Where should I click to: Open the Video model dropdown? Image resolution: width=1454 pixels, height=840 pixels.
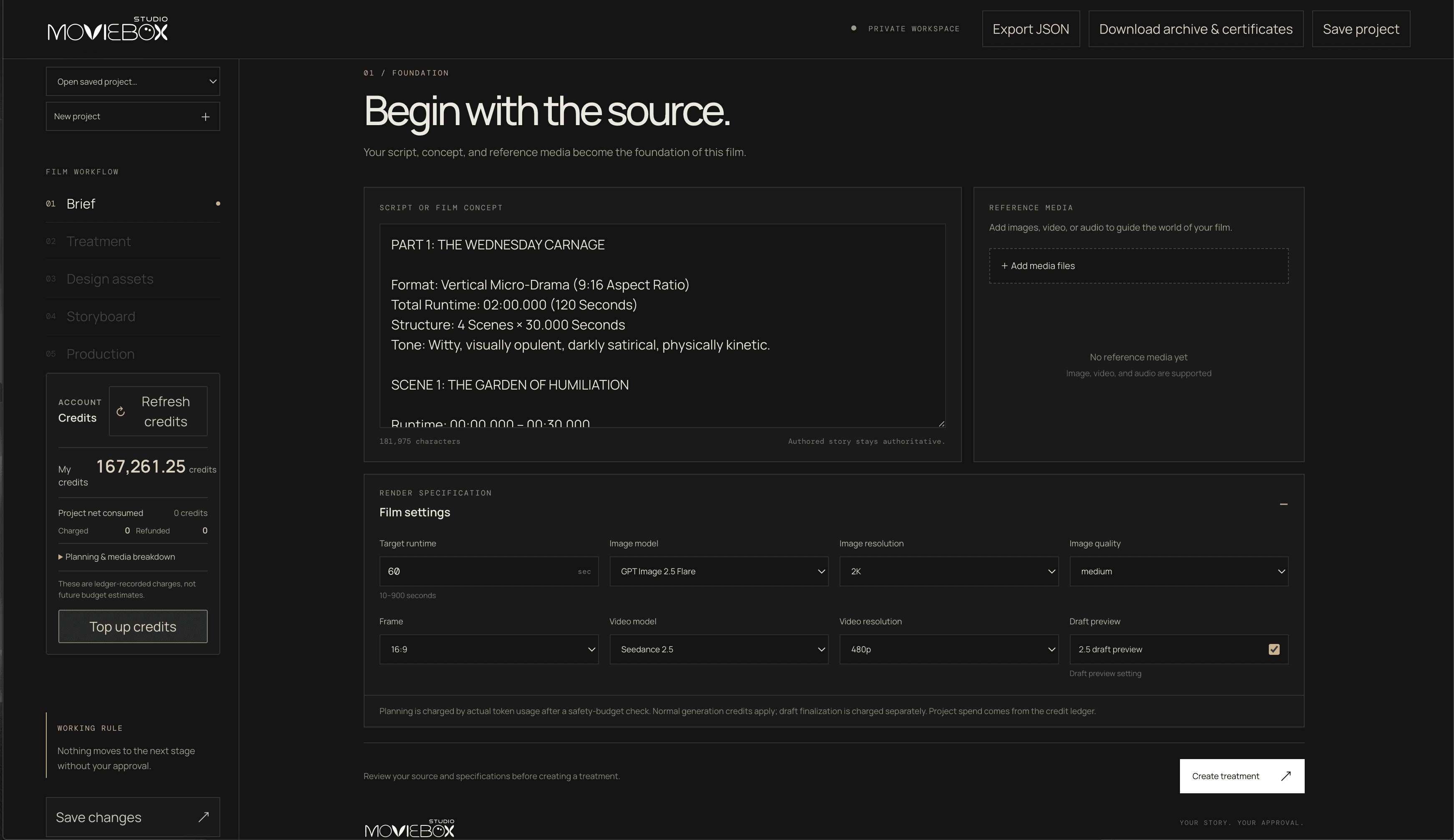719,649
